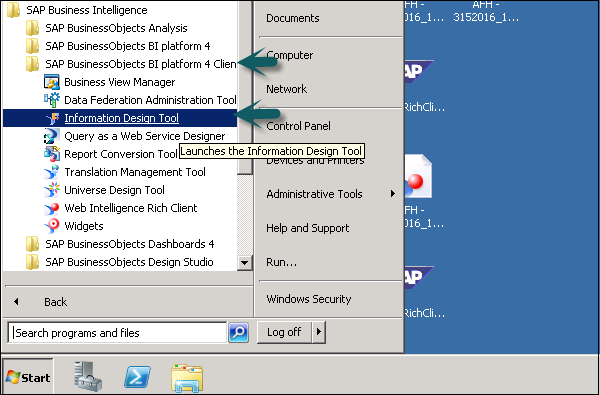This screenshot has height=395, width=600.
Task: Click SAP Business Intelligence folder icon
Action: coord(13,10)
